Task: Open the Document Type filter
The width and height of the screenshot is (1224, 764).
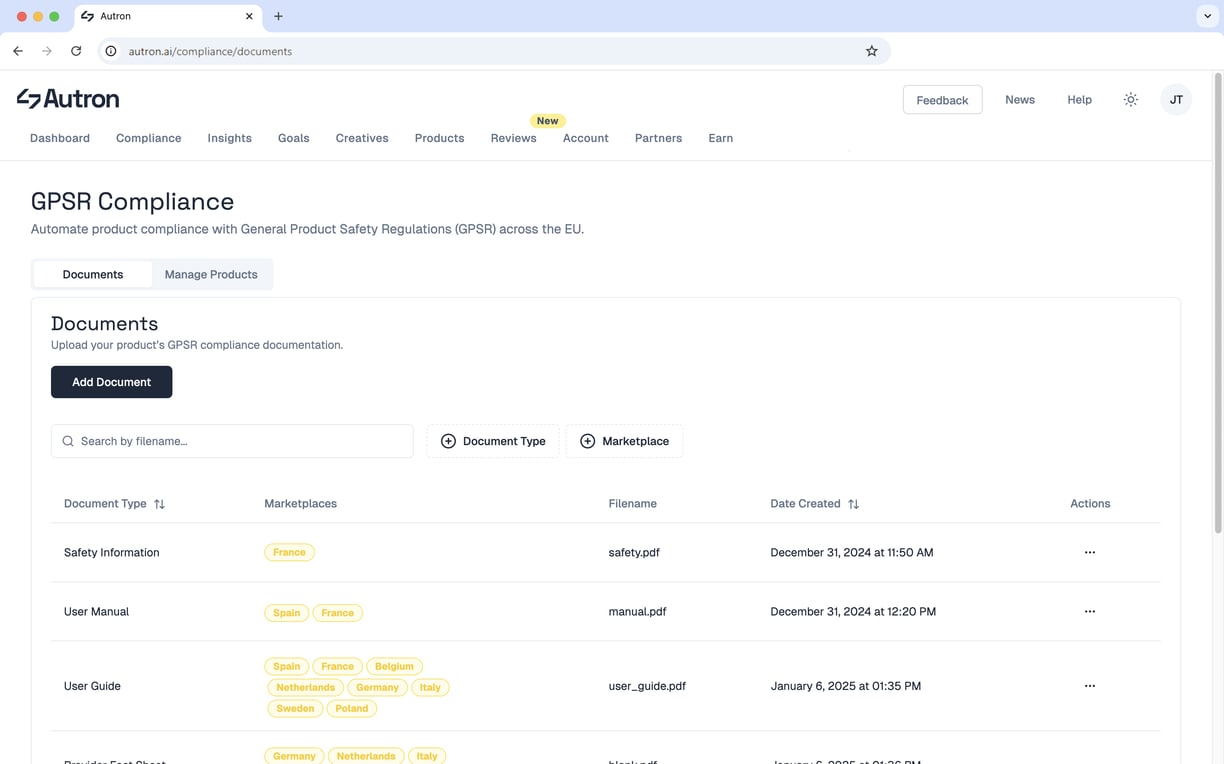Action: (x=493, y=441)
